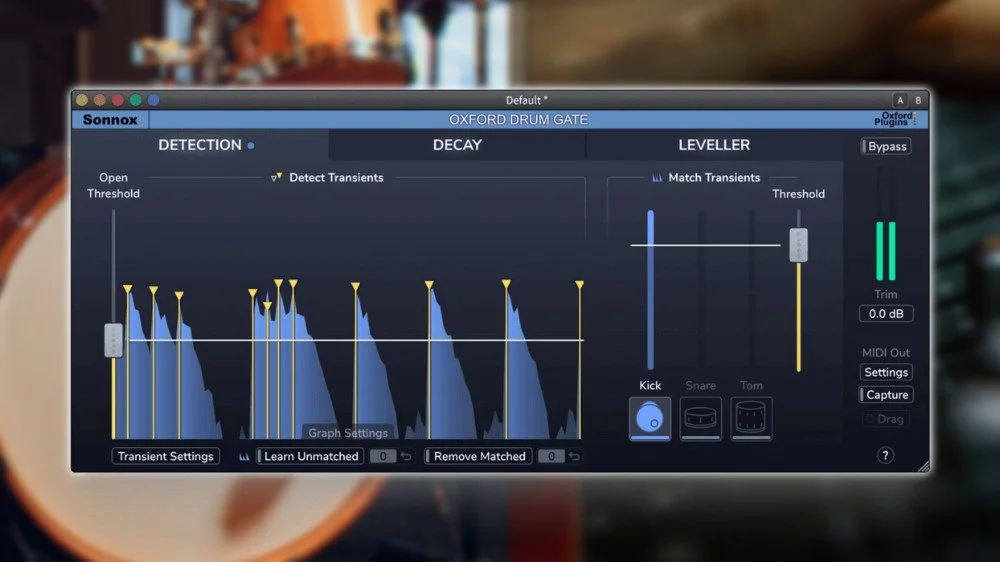Image resolution: width=1000 pixels, height=562 pixels.
Task: Click the Match Transients Threshold slider handle
Action: pos(798,245)
